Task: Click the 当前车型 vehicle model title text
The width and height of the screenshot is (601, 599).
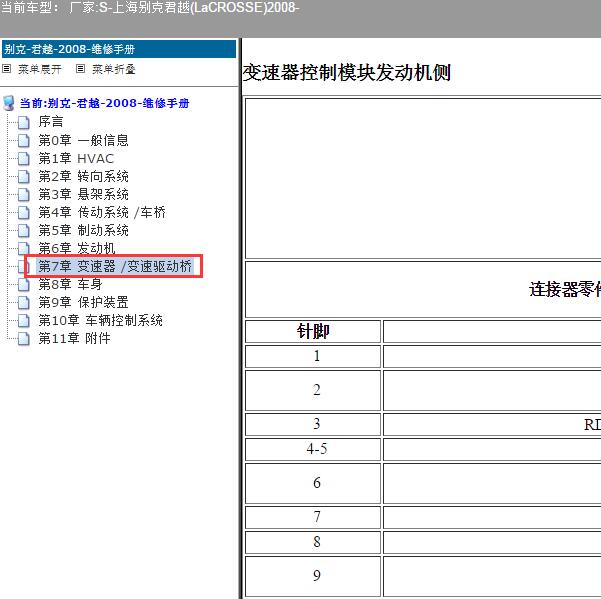Action: coord(150,8)
